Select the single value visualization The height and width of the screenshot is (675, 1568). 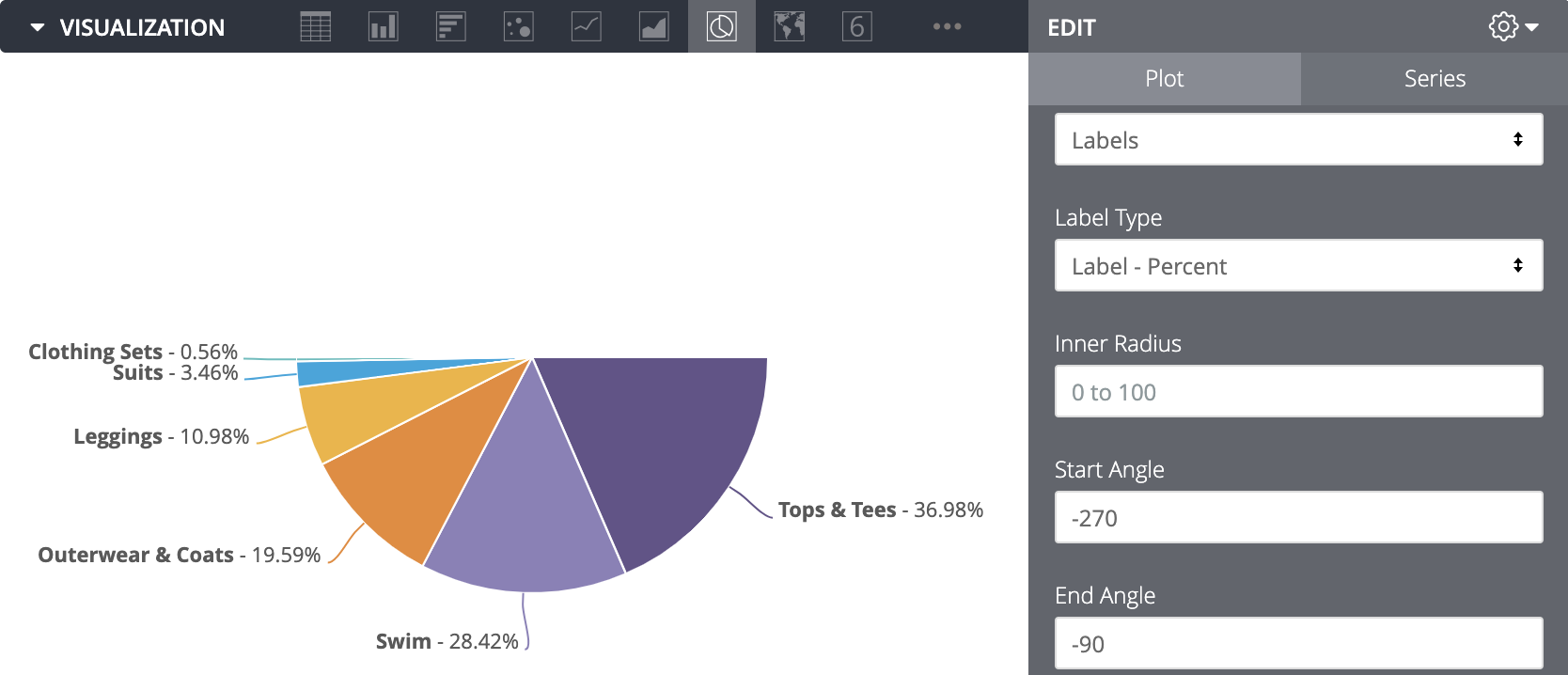point(857,26)
